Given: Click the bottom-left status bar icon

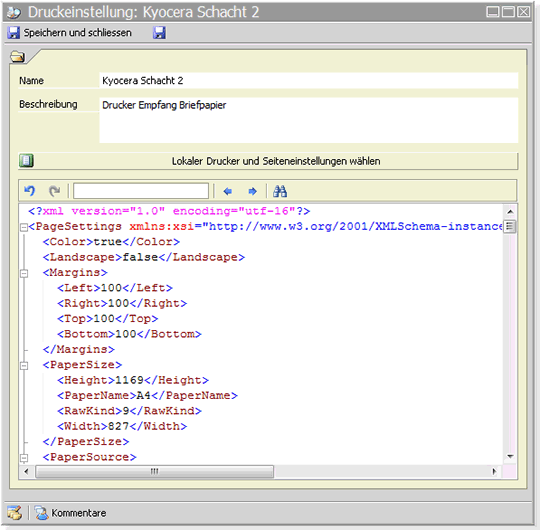Looking at the screenshot, I should pos(14,513).
